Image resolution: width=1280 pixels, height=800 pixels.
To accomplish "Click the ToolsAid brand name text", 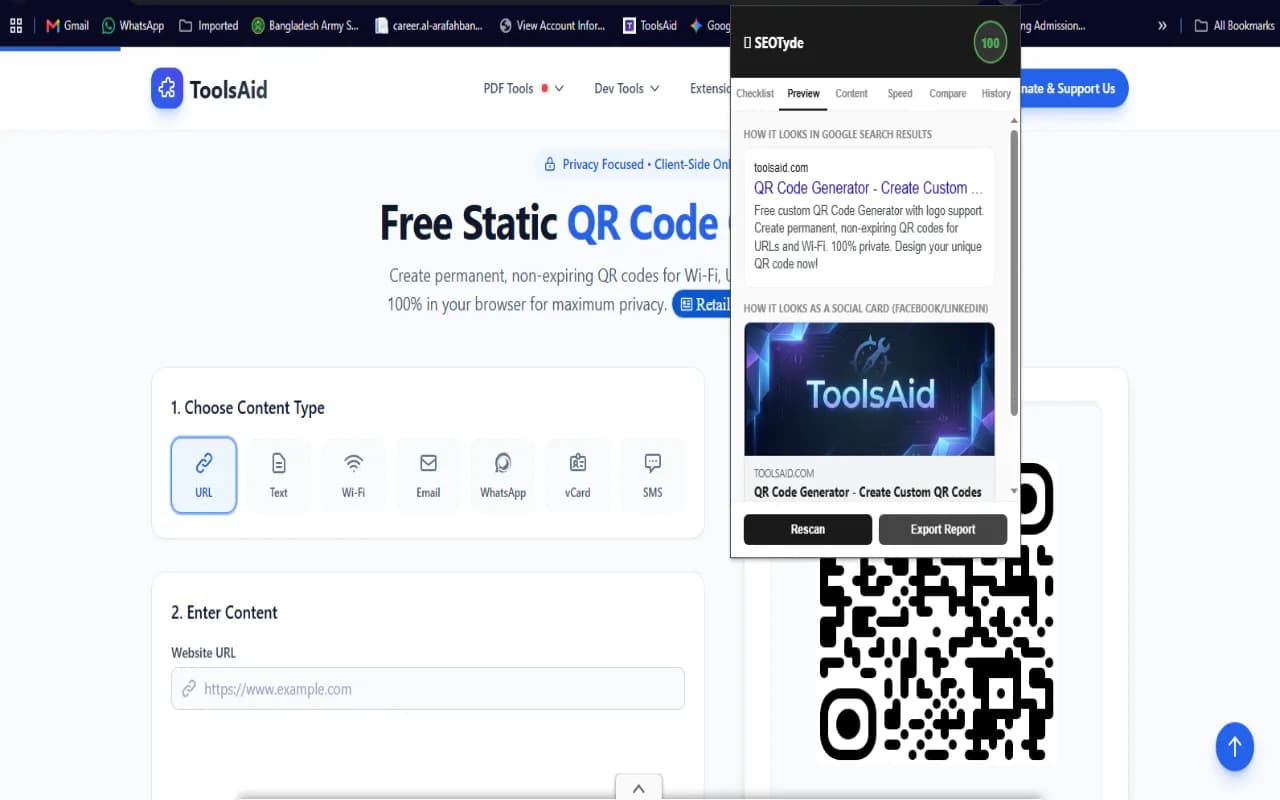I will 229,89.
